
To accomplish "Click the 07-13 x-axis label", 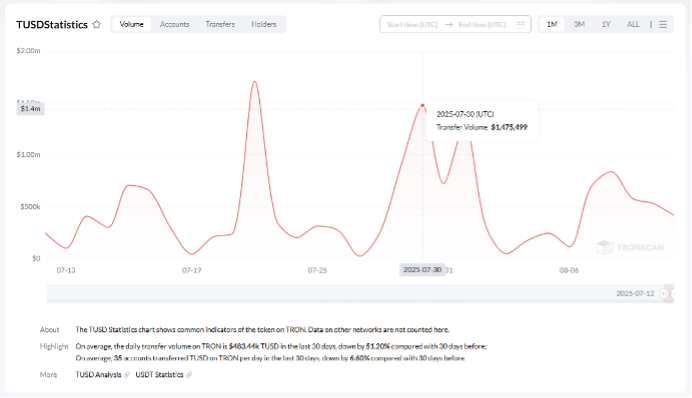I will (66, 270).
